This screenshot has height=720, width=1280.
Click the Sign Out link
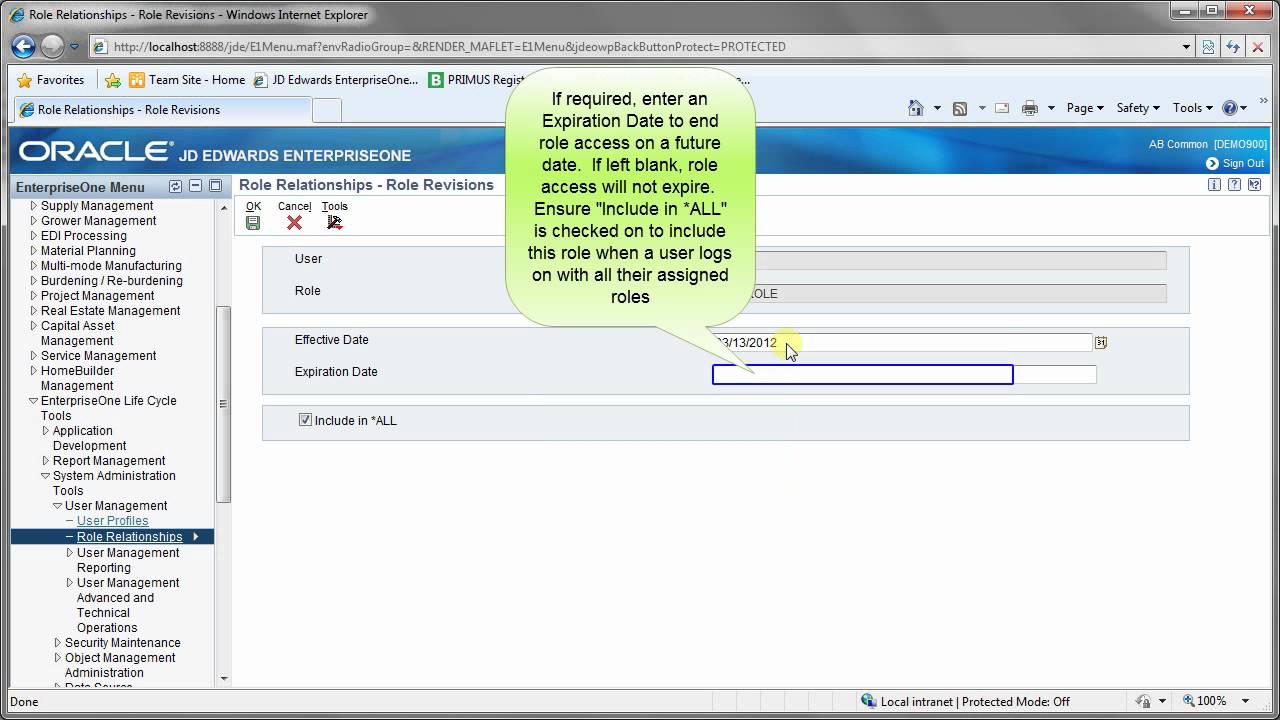tap(1243, 163)
